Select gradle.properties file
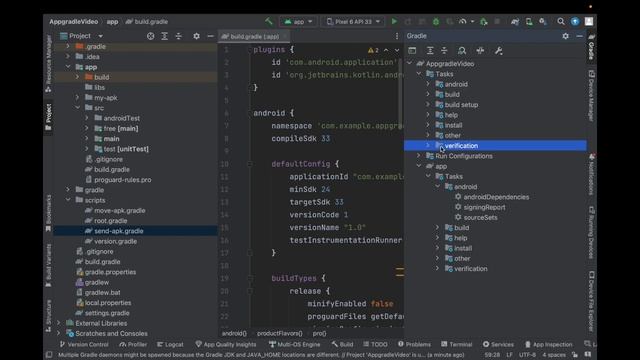Viewport: 640px width, 360px height. (x=110, y=272)
